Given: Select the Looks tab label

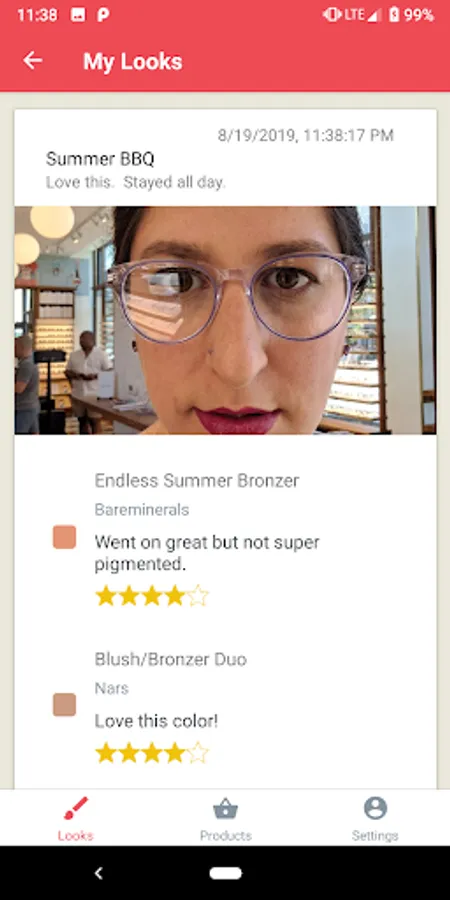Looking at the screenshot, I should click(76, 835).
